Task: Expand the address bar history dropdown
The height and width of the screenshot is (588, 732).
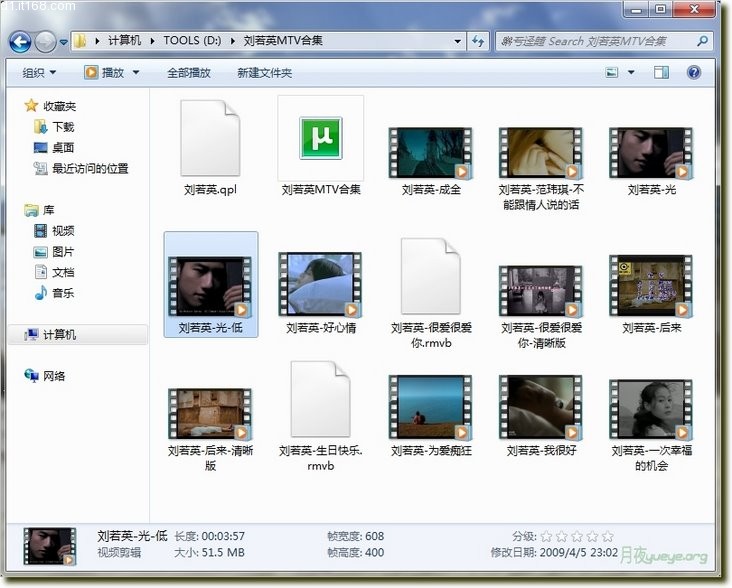Action: pos(458,41)
